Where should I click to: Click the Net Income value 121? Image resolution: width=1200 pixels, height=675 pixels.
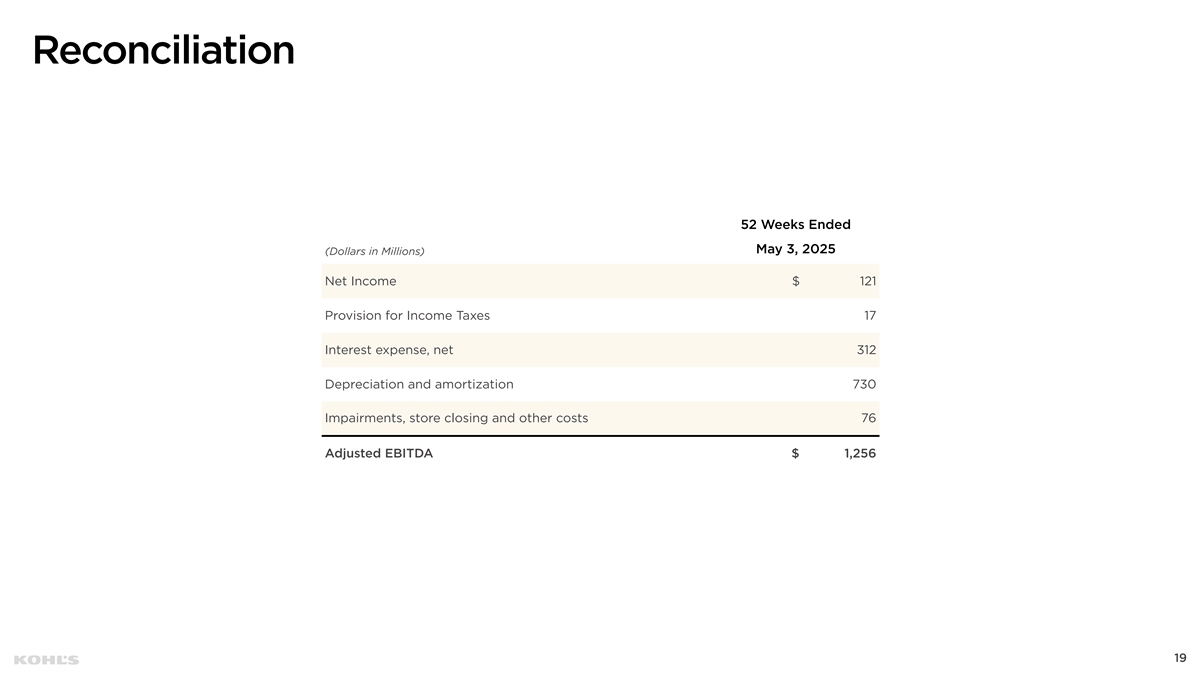coord(867,281)
